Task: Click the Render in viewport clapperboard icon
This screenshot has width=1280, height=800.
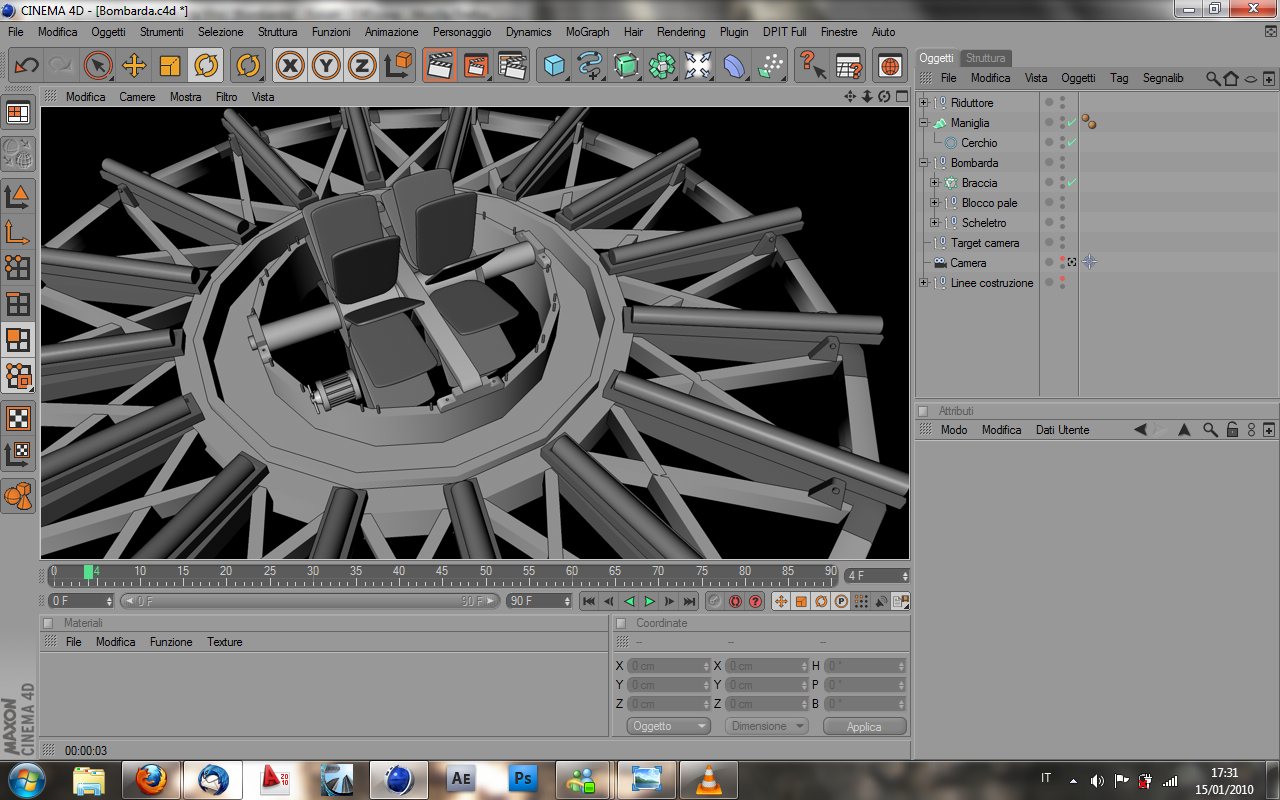Action: [x=439, y=66]
